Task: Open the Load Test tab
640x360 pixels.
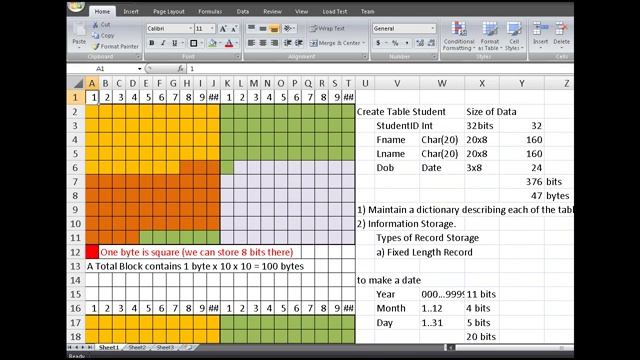Action: coord(335,11)
